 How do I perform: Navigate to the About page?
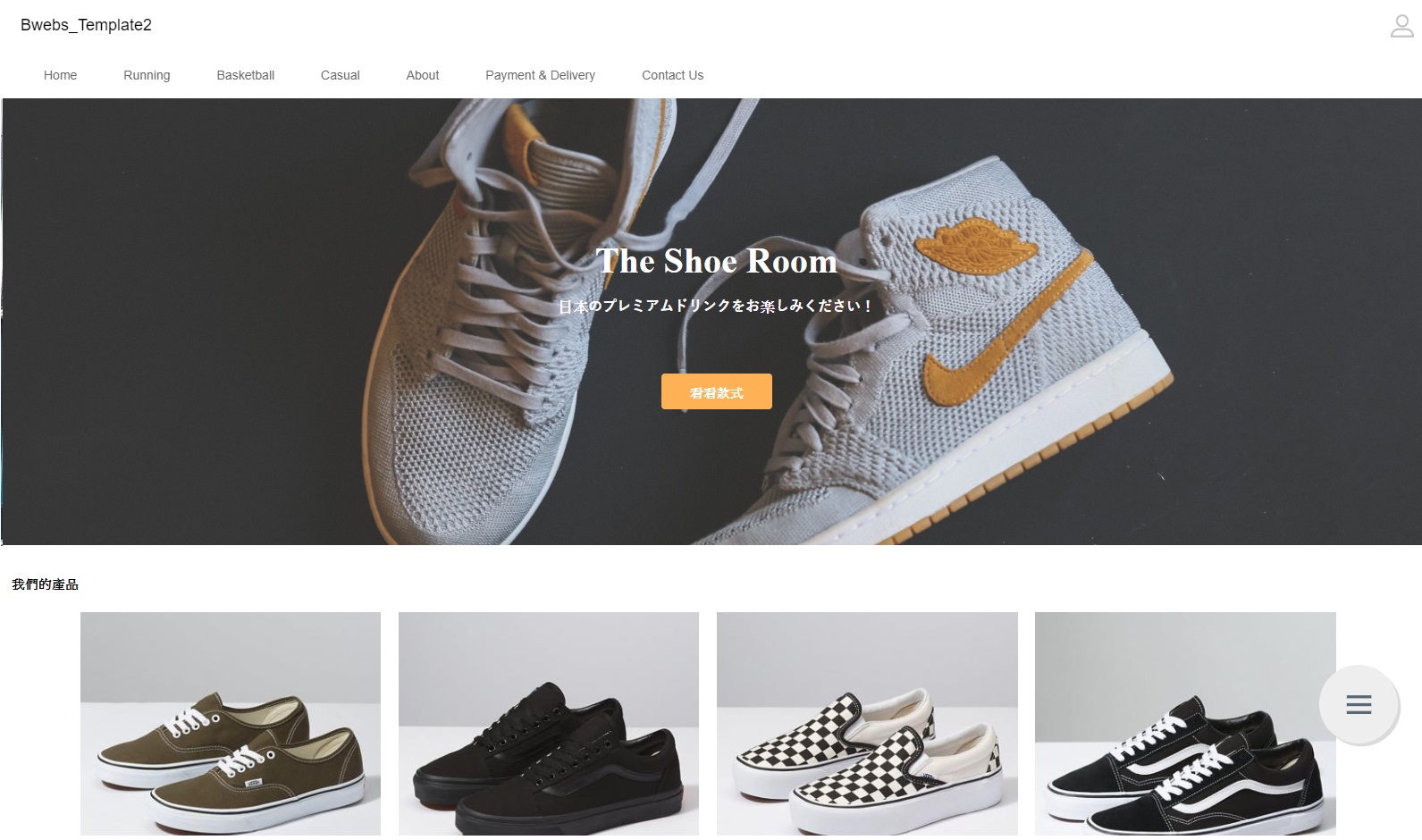coord(422,75)
